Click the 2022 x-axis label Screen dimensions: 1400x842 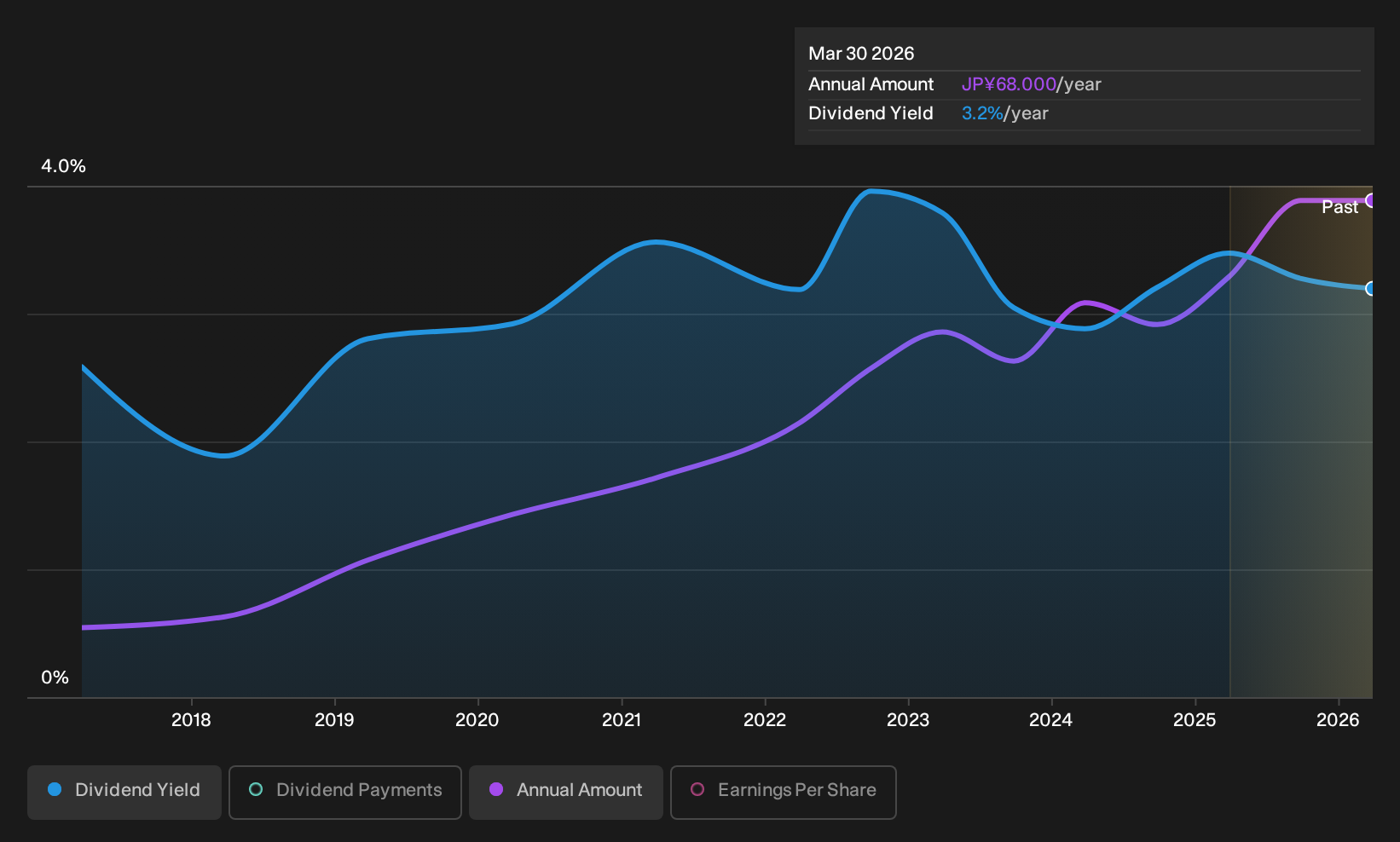(765, 720)
